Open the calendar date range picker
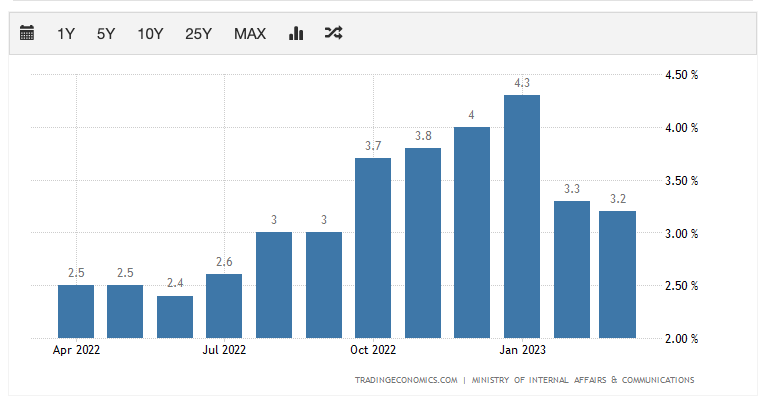 click(27, 33)
